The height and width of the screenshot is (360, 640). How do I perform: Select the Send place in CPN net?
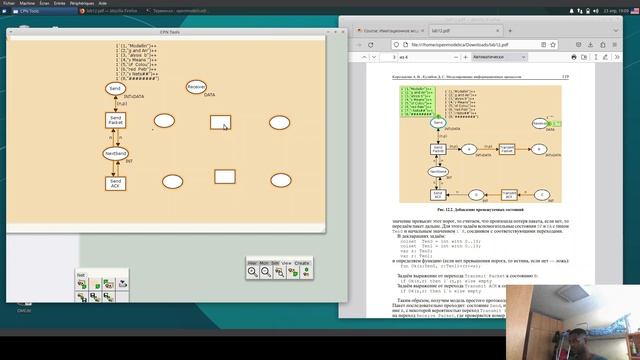click(115, 89)
